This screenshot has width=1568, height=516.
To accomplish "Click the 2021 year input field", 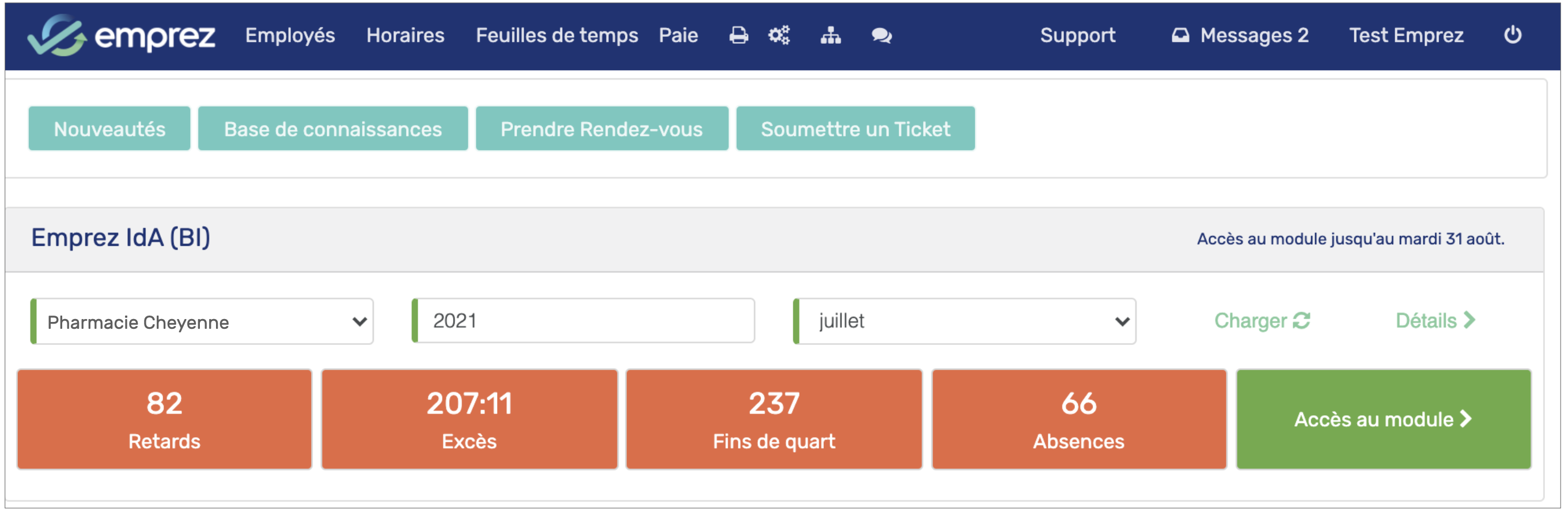I will tap(584, 321).
